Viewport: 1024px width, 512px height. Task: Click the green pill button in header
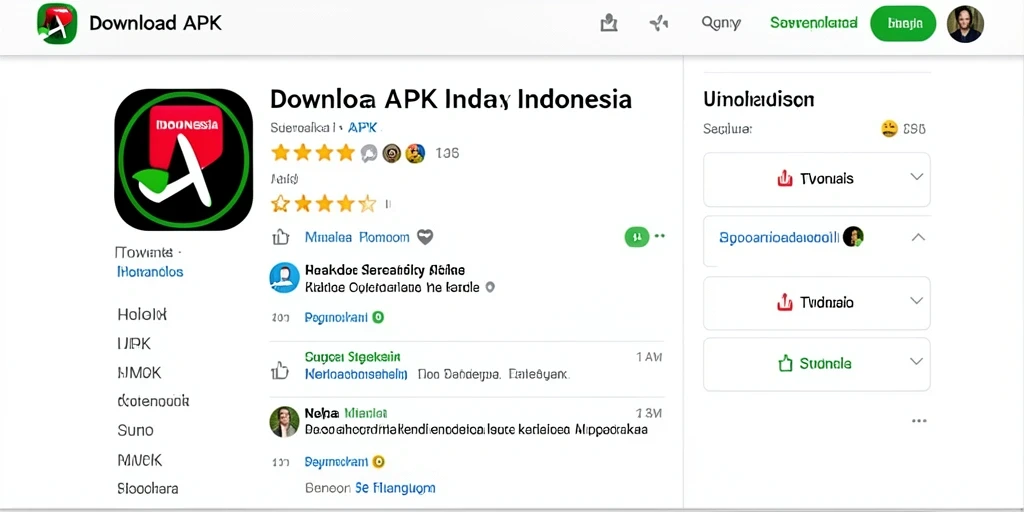[903, 24]
